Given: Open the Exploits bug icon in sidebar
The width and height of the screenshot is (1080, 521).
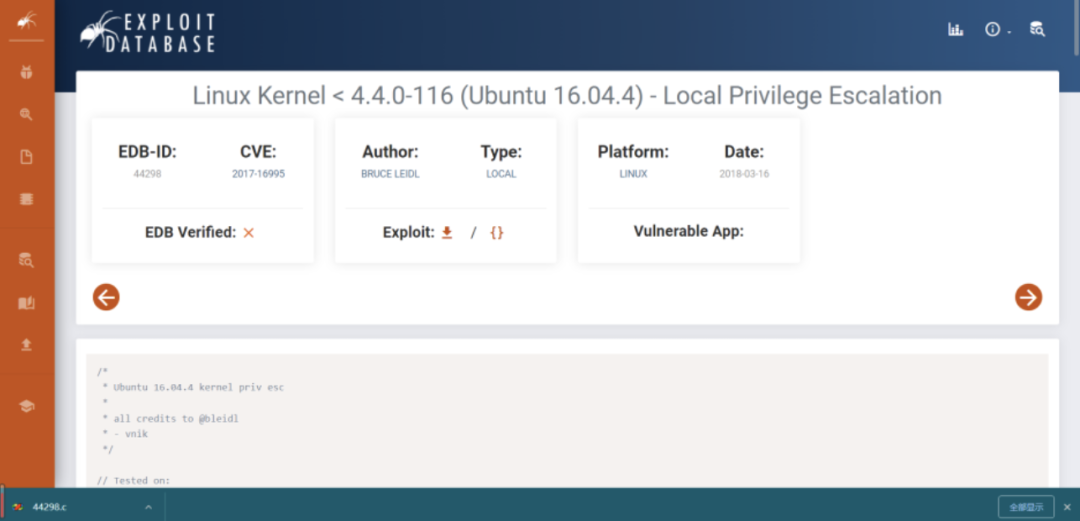Looking at the screenshot, I should pyautogui.click(x=26, y=72).
